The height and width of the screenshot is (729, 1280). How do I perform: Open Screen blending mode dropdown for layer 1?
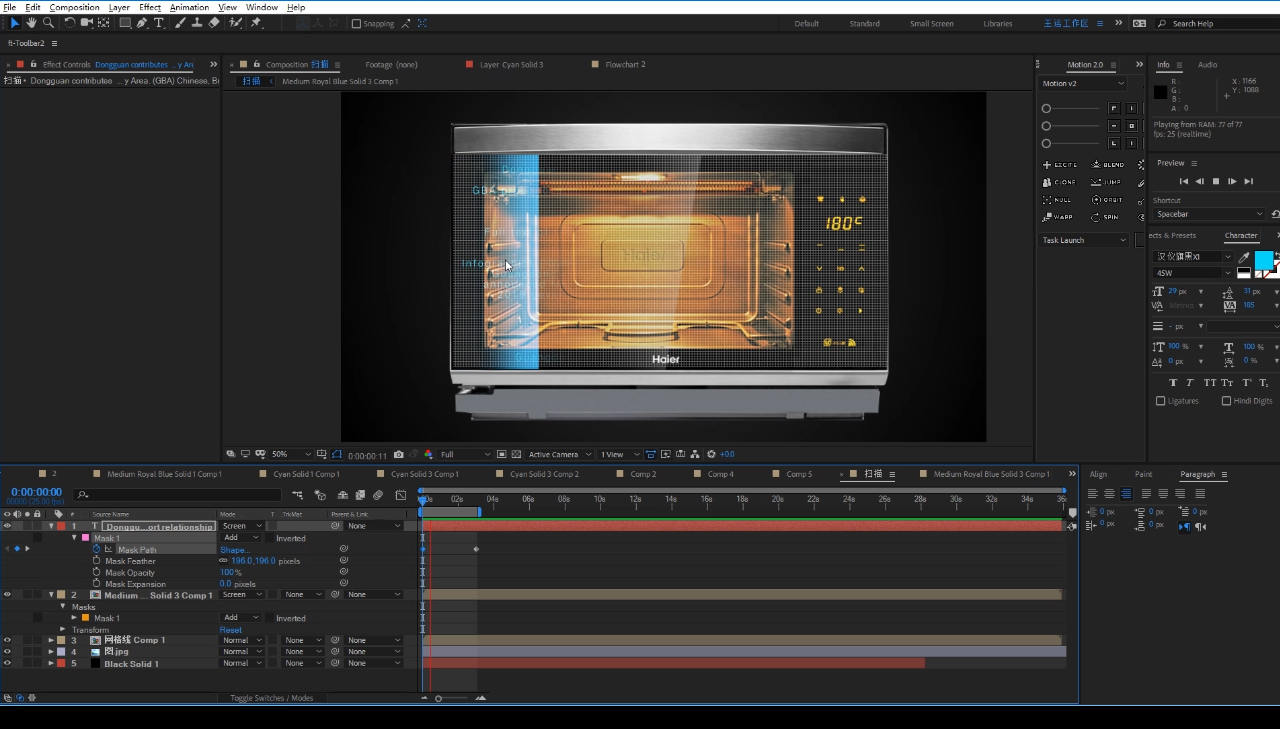[242, 526]
